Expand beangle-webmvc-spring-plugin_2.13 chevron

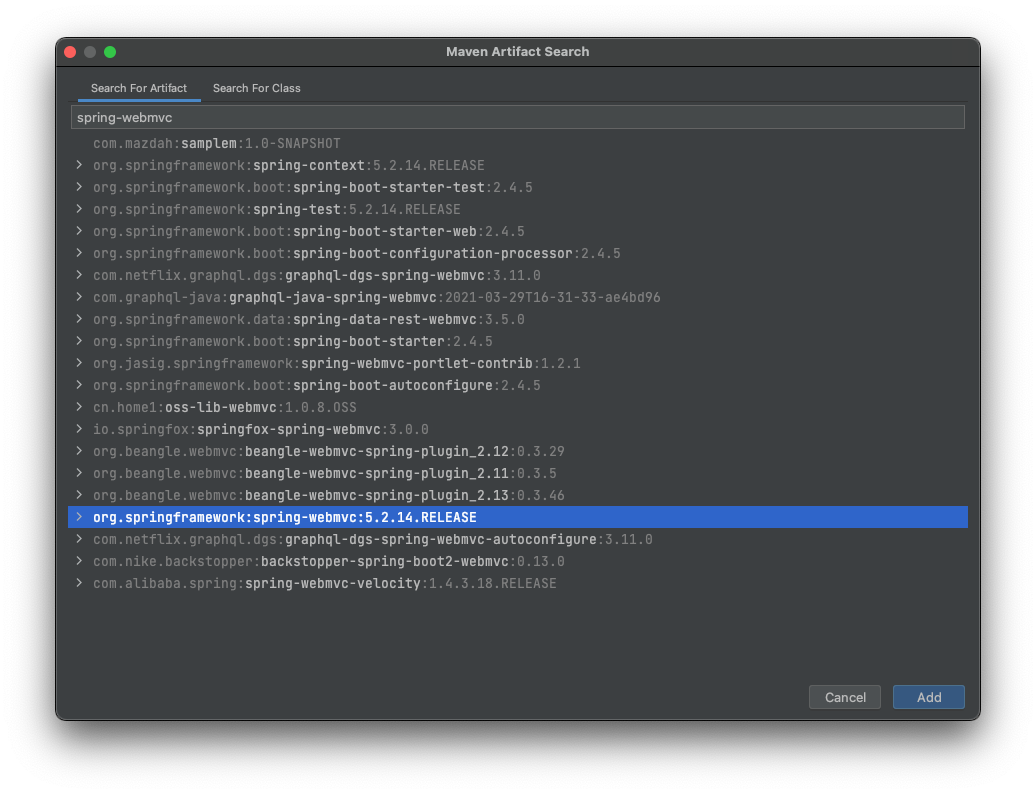79,495
